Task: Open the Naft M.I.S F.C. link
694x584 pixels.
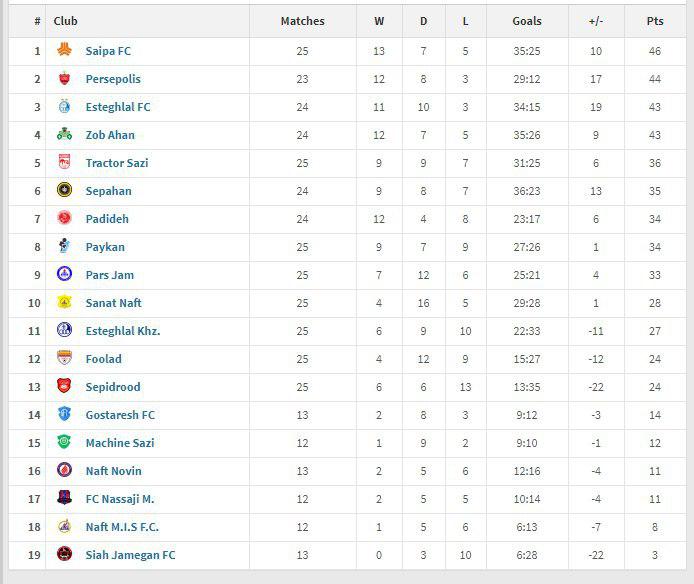Action: click(122, 527)
